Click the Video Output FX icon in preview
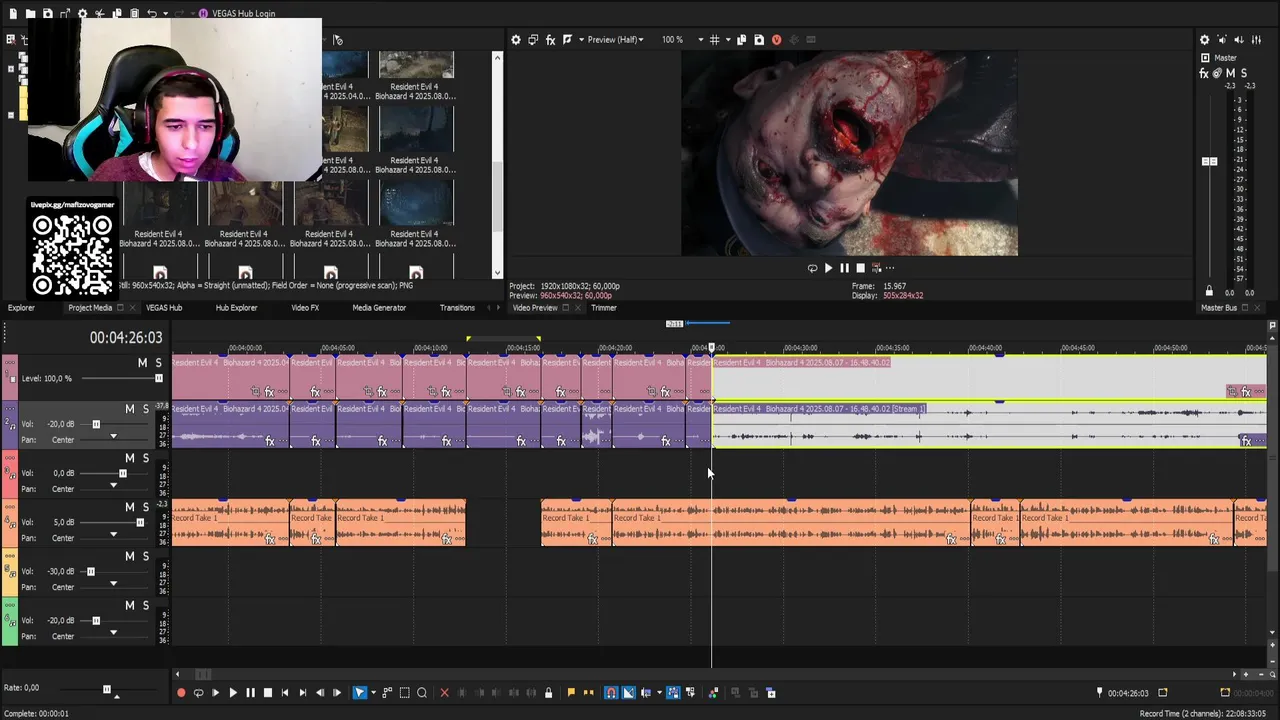This screenshot has width=1280, height=720. pyautogui.click(x=550, y=40)
